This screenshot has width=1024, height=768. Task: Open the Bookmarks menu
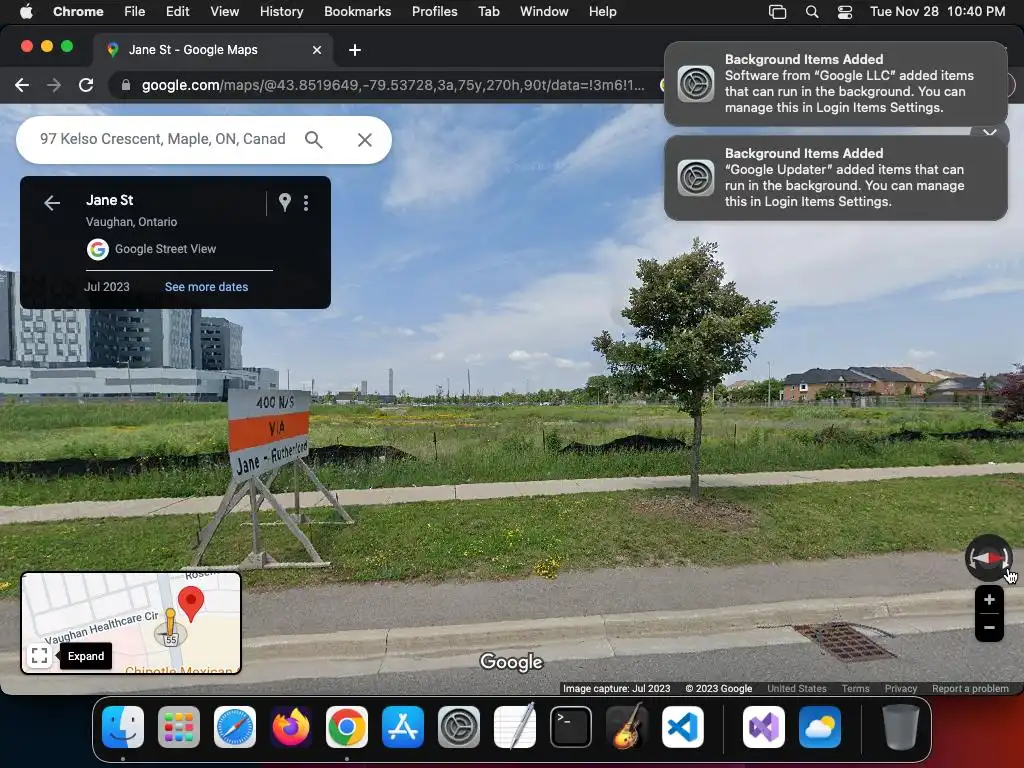pyautogui.click(x=357, y=12)
